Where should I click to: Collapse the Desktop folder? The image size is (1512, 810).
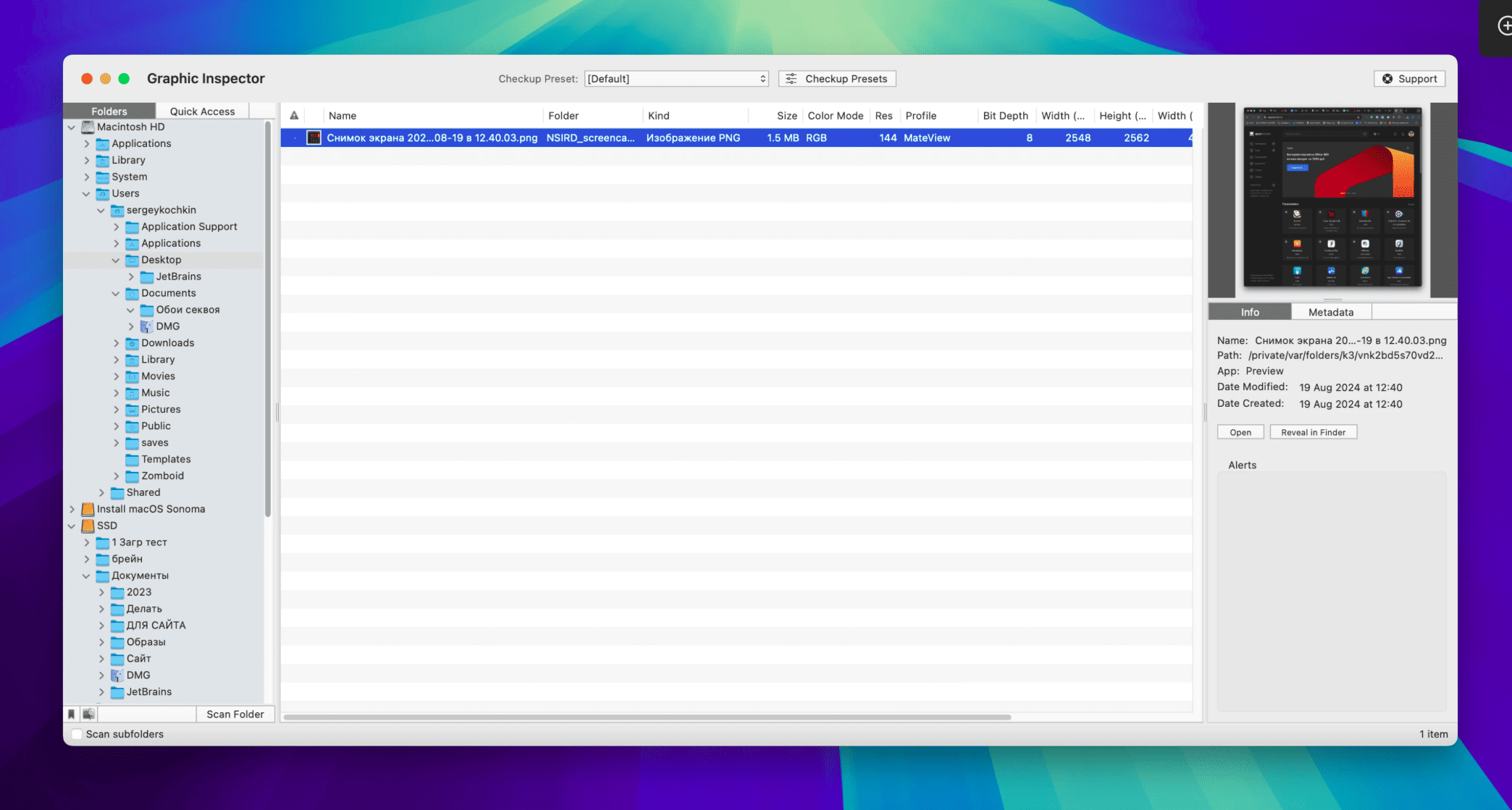click(x=116, y=260)
